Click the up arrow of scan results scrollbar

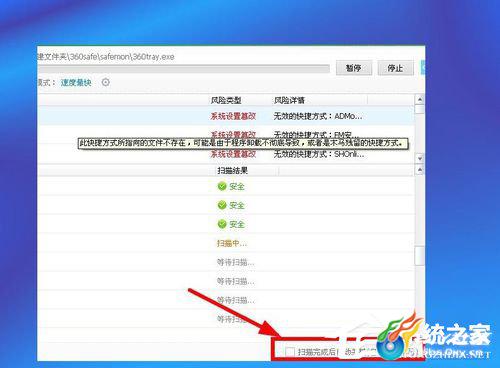(420, 170)
